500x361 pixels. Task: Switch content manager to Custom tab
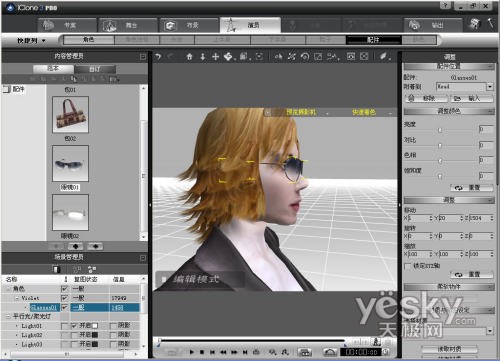pyautogui.click(x=95, y=69)
